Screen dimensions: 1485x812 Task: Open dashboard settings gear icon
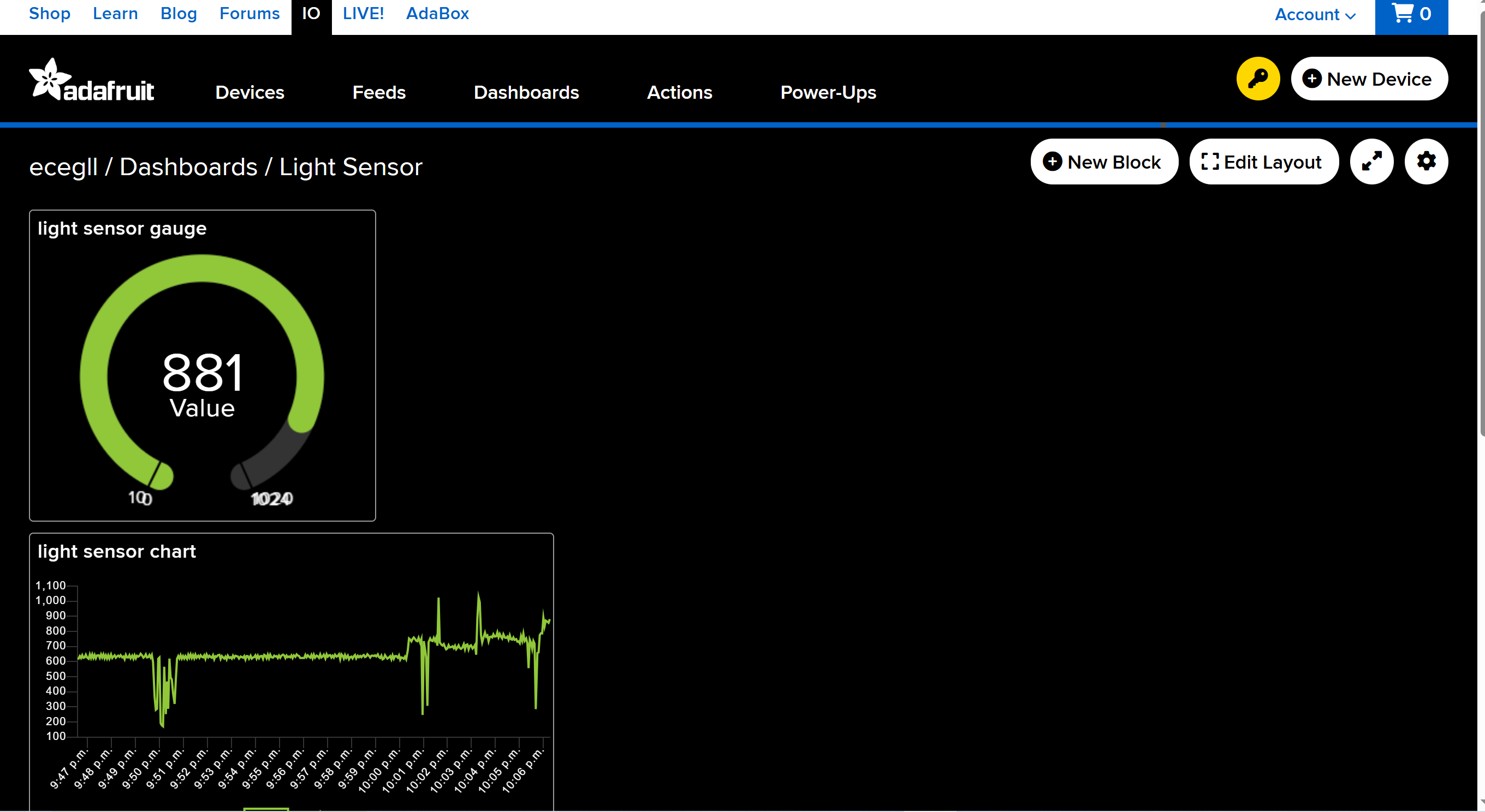click(1425, 162)
